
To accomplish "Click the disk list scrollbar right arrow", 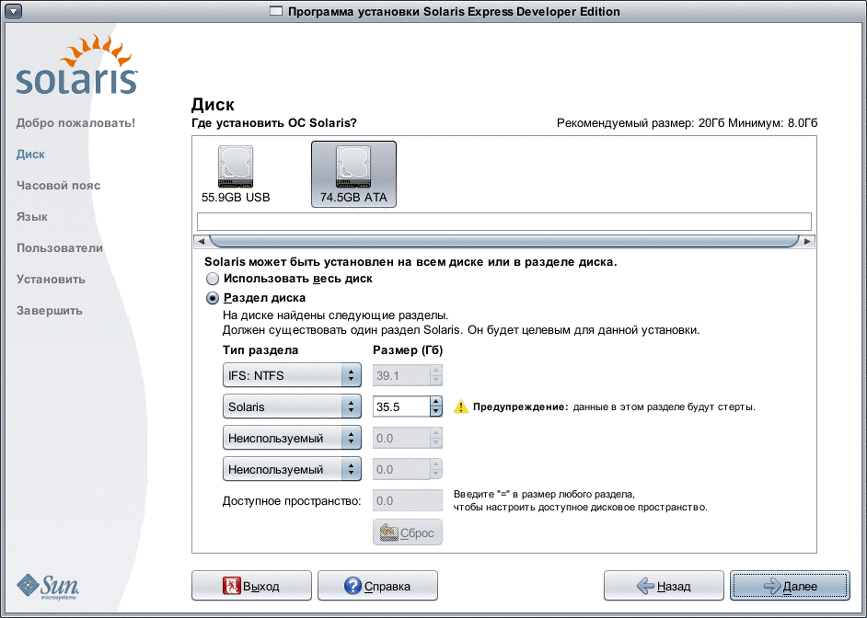I will (807, 242).
